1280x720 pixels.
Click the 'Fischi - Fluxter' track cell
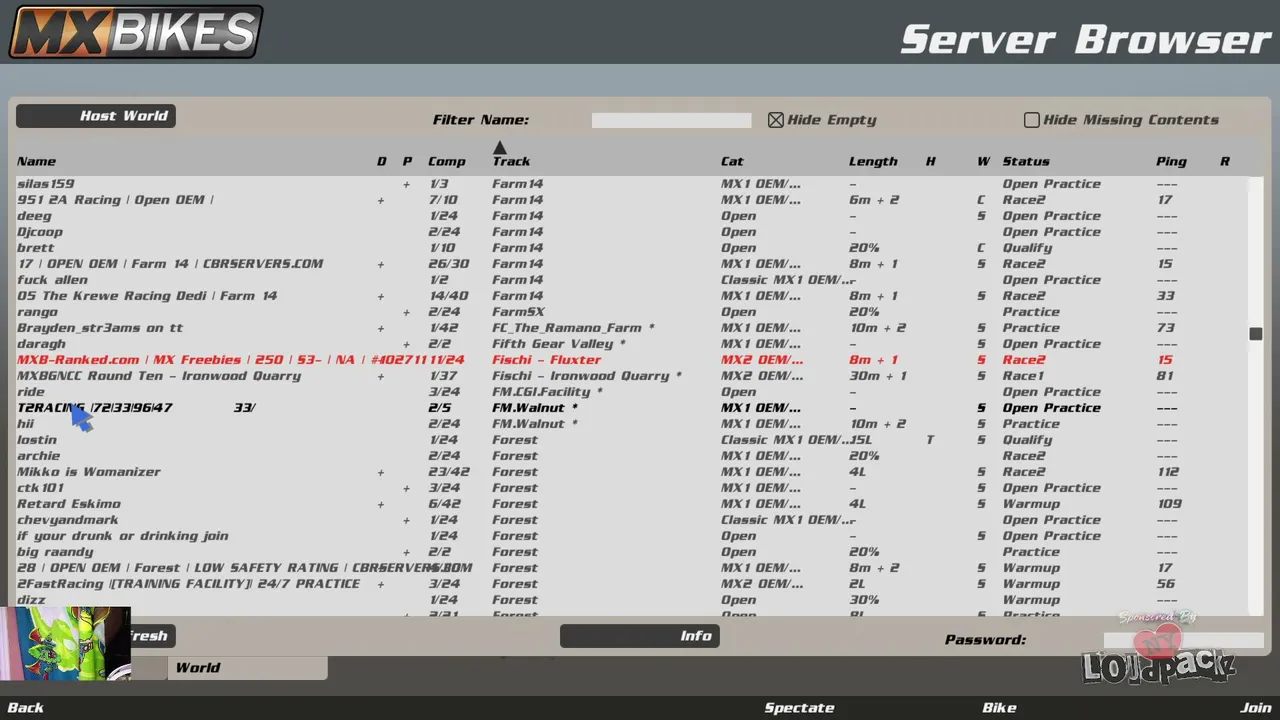pos(546,360)
